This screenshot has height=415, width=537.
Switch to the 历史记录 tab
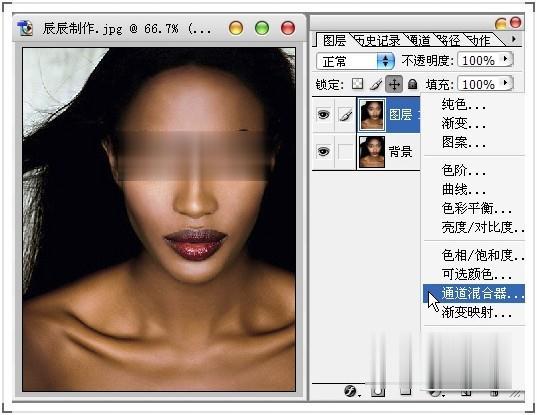click(x=378, y=41)
